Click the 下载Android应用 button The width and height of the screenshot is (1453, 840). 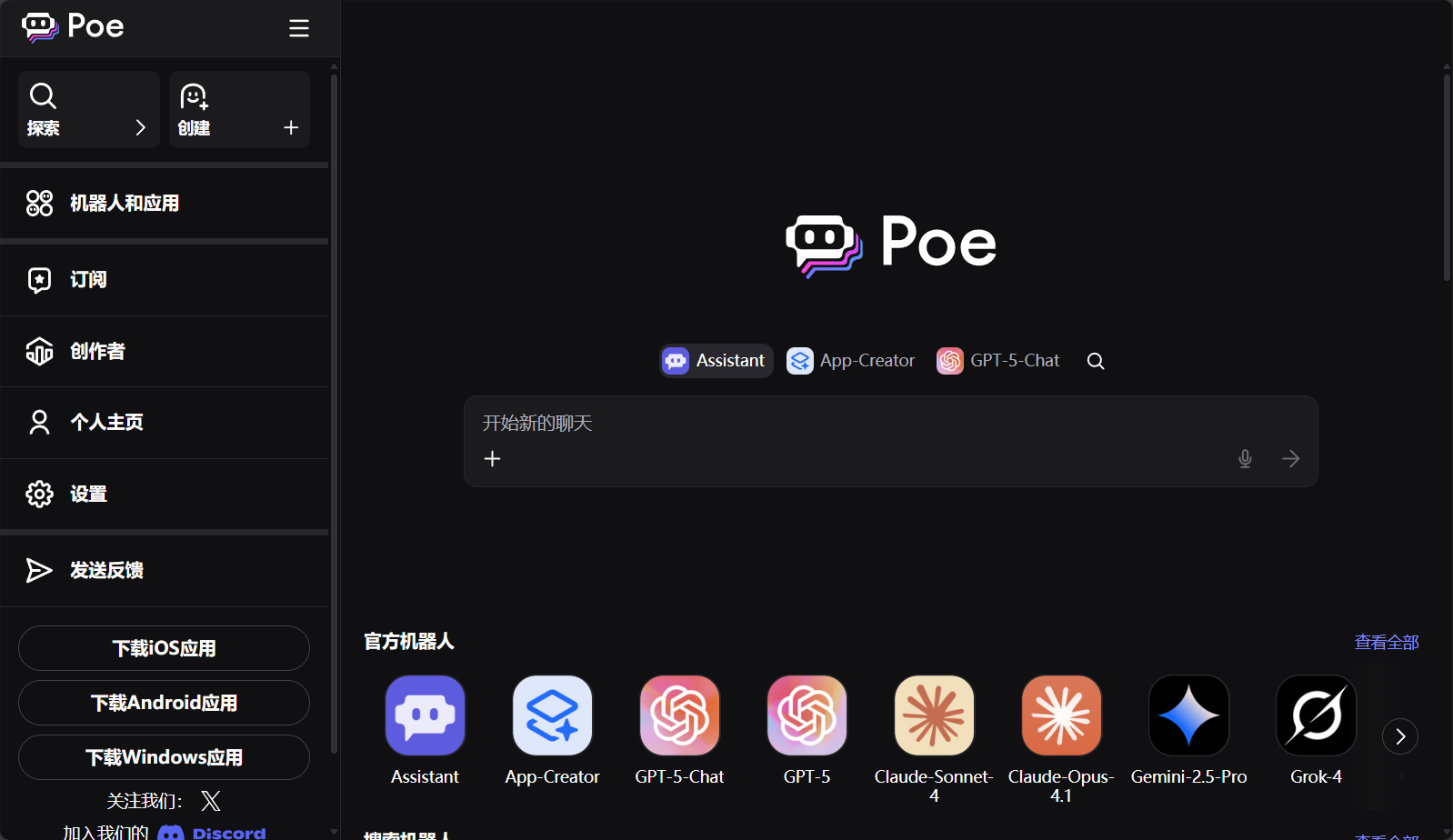tap(164, 703)
